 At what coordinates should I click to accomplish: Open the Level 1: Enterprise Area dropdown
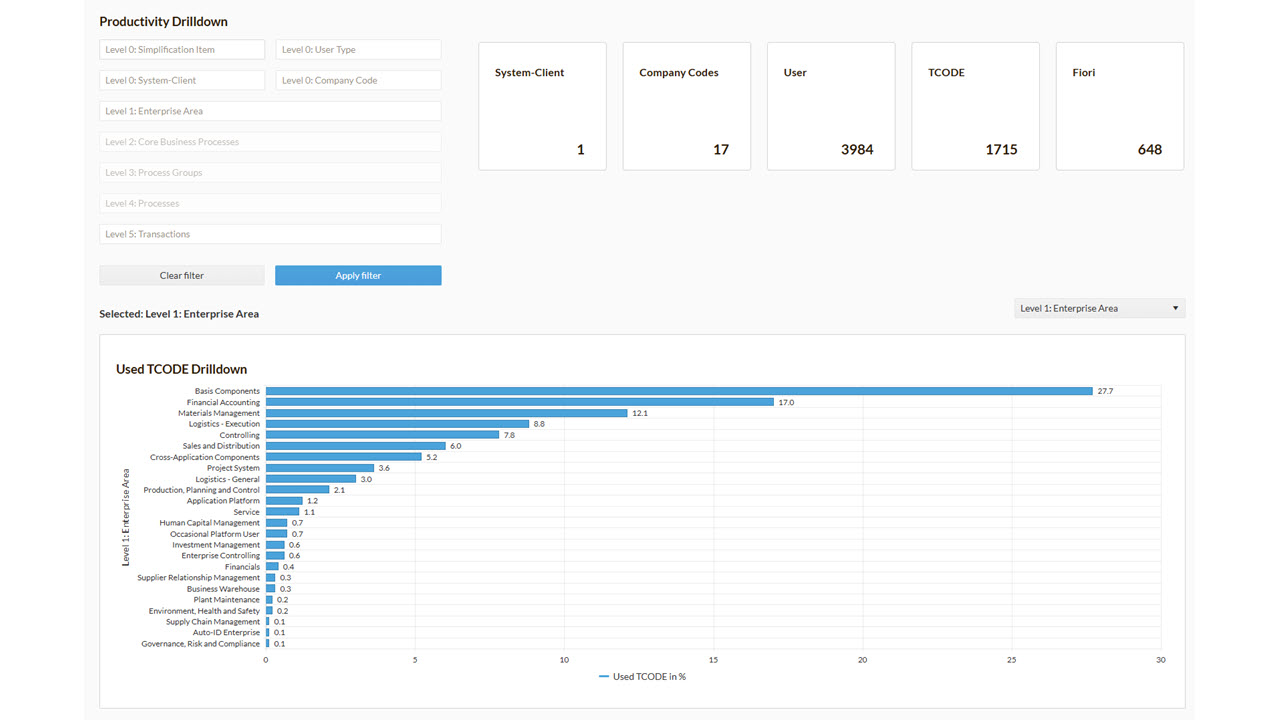pos(1099,308)
